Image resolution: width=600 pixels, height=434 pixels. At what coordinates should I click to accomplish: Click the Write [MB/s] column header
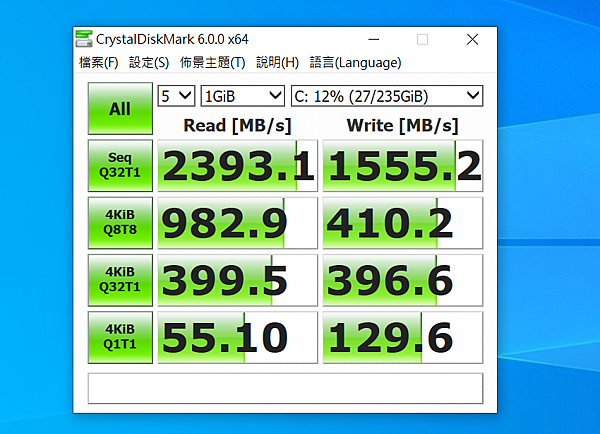pyautogui.click(x=403, y=126)
